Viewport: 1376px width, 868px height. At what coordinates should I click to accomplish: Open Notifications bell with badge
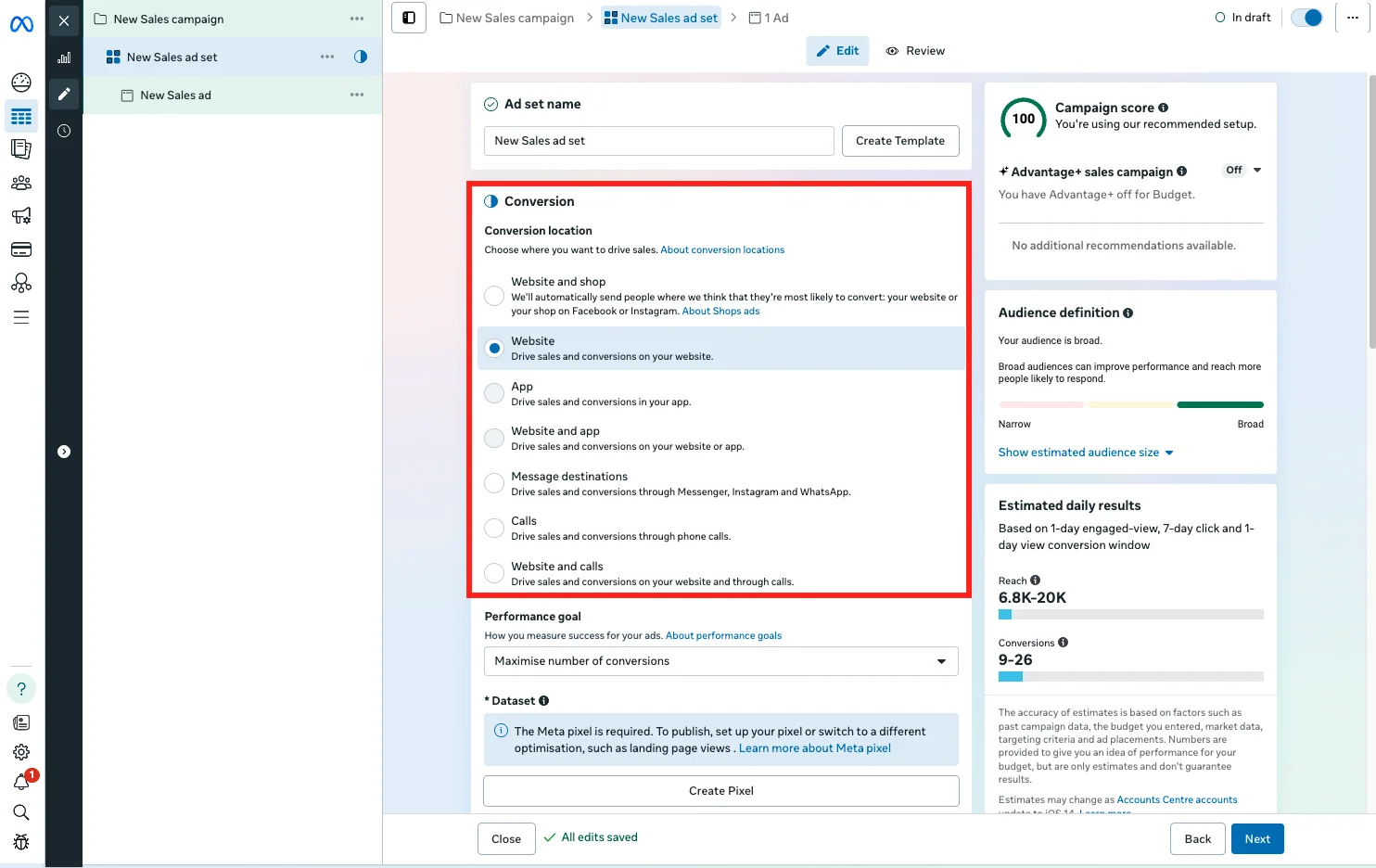tap(21, 782)
